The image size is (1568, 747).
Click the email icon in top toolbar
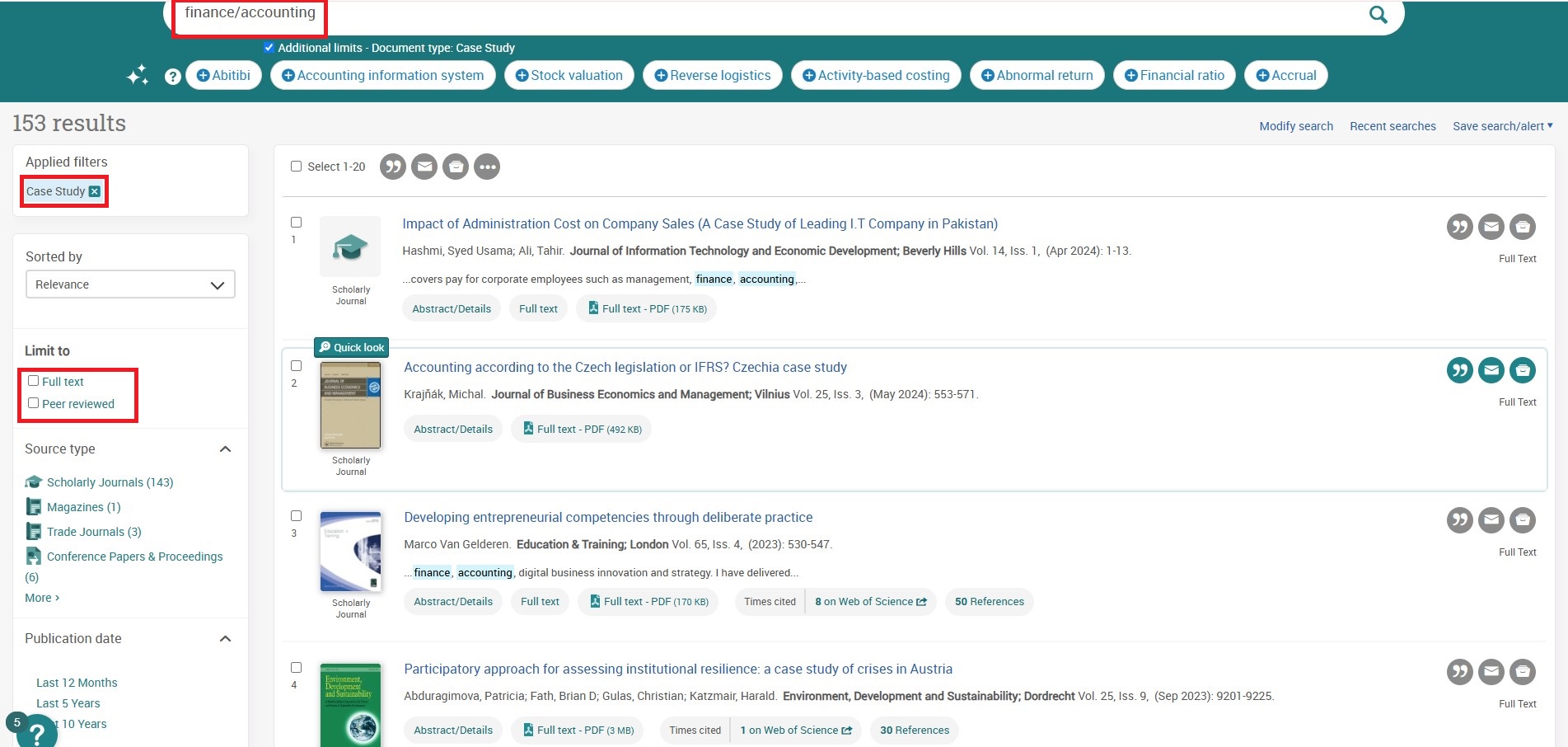coord(424,167)
